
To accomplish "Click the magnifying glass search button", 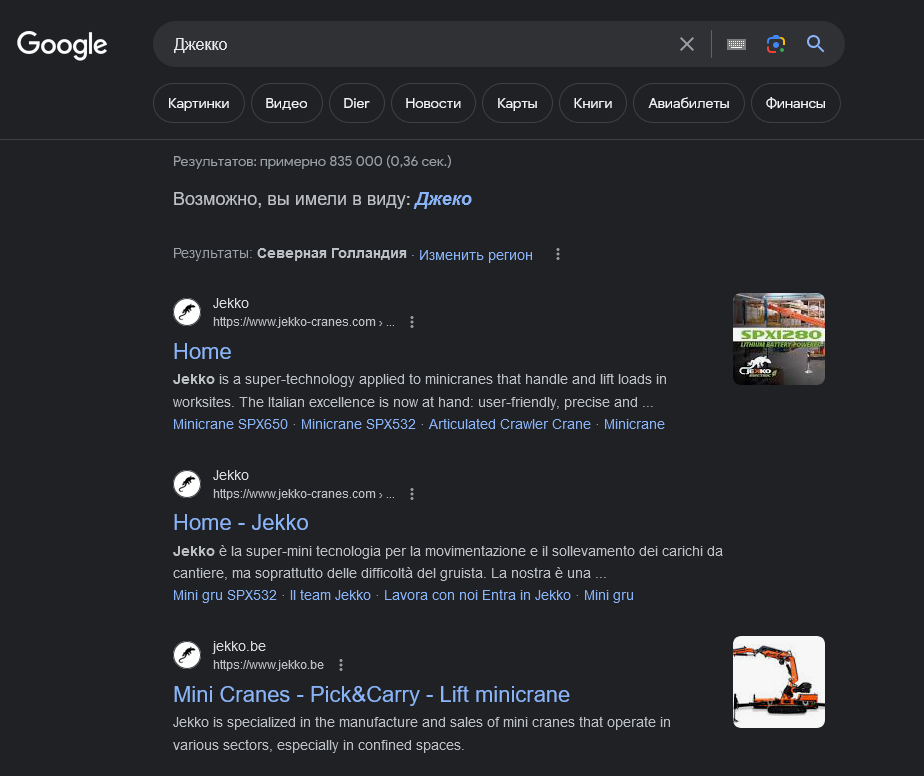I will (815, 44).
